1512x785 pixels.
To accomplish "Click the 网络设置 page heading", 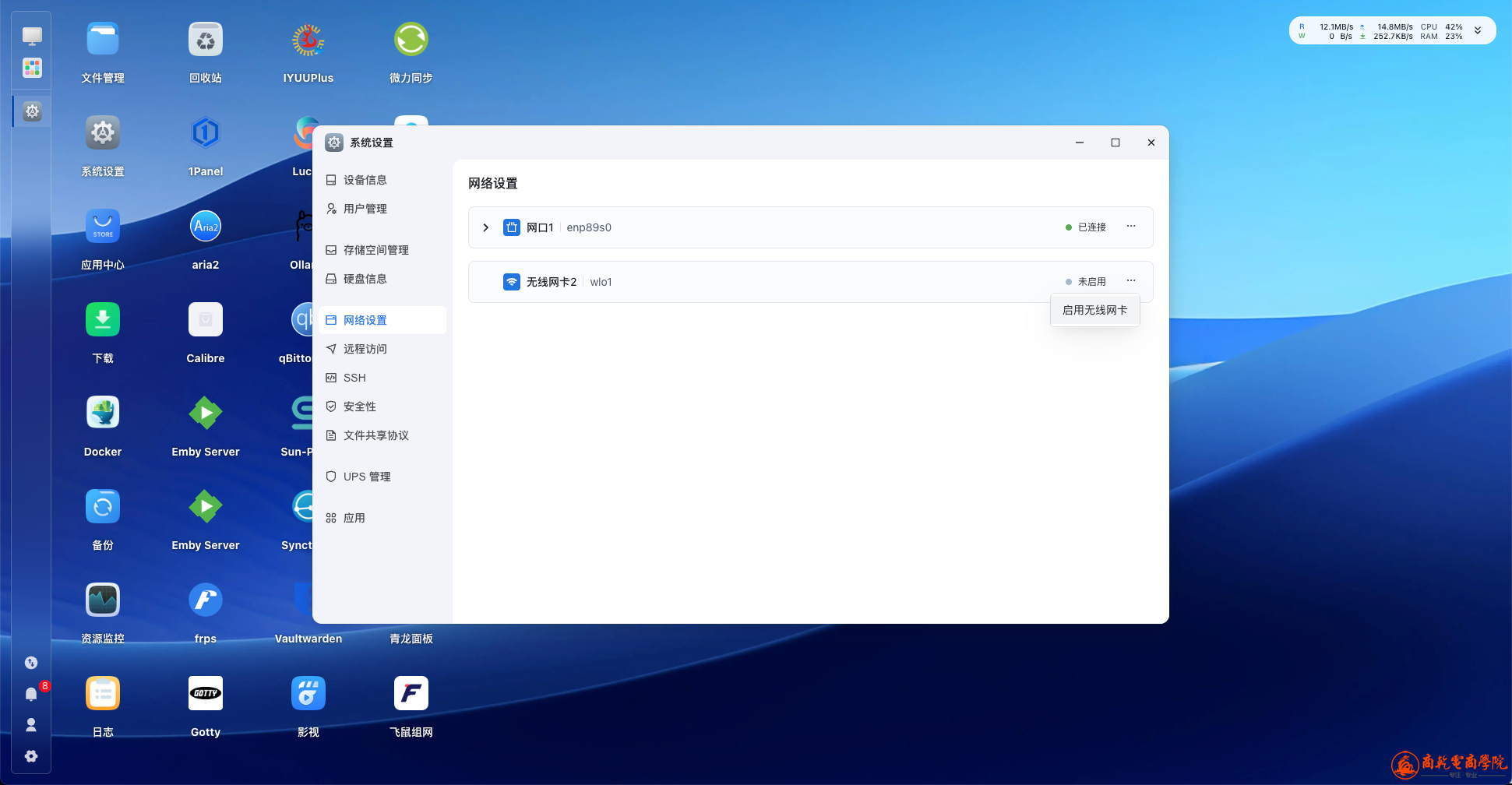I will coord(493,184).
